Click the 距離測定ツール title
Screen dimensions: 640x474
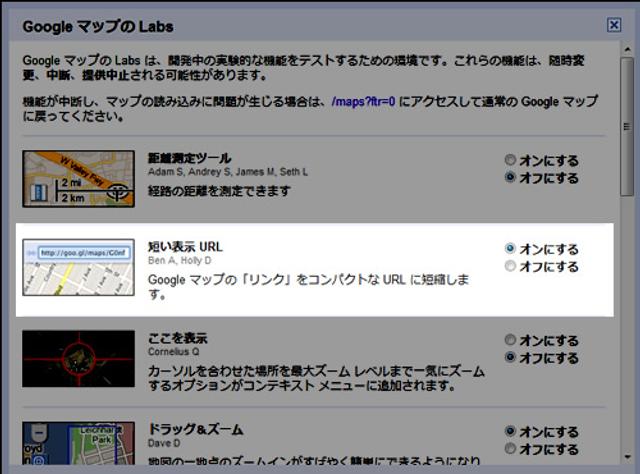pyautogui.click(x=189, y=158)
